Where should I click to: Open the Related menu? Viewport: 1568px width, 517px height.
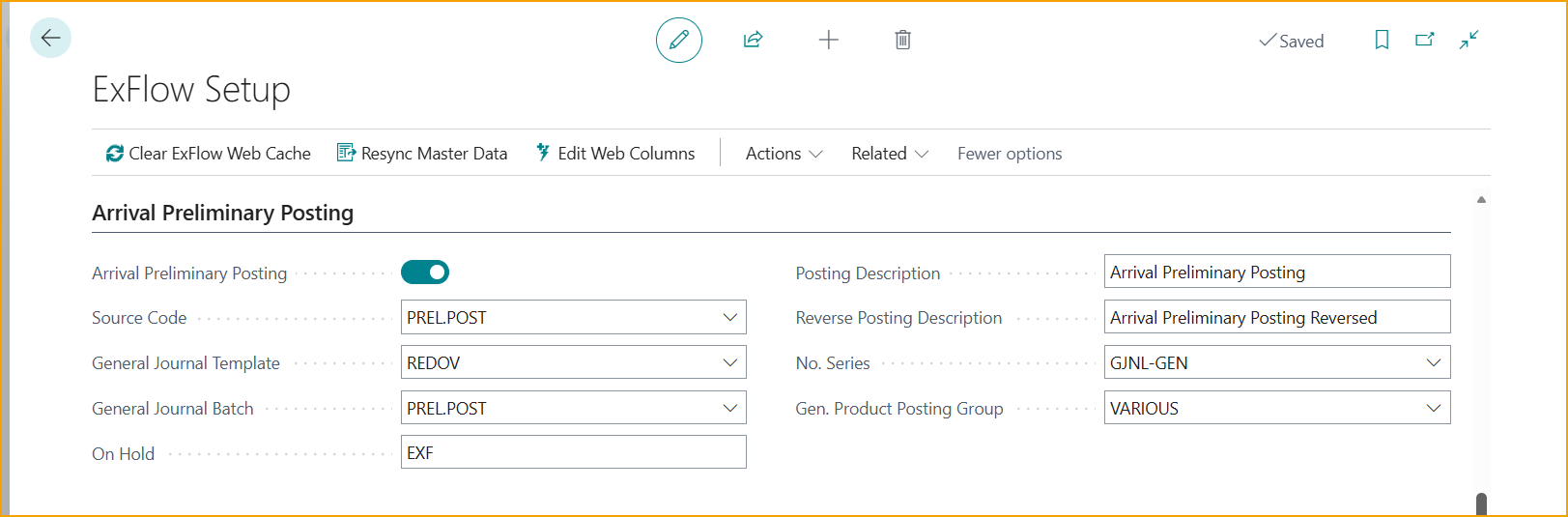pos(890,154)
